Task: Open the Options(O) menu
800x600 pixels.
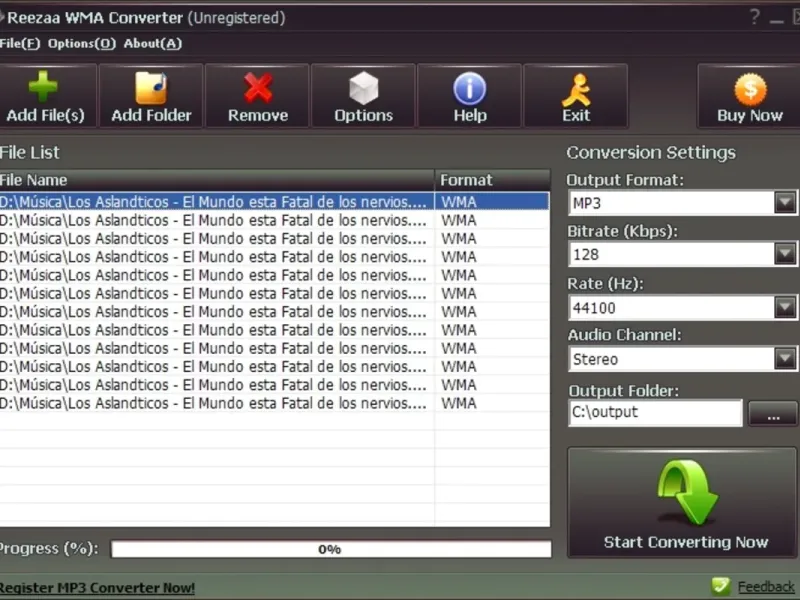Action: (82, 43)
